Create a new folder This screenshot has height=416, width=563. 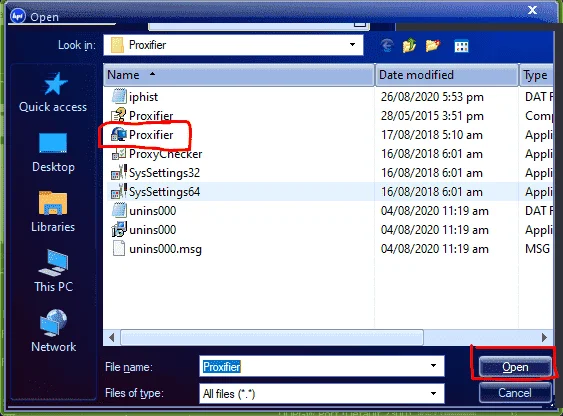point(433,46)
